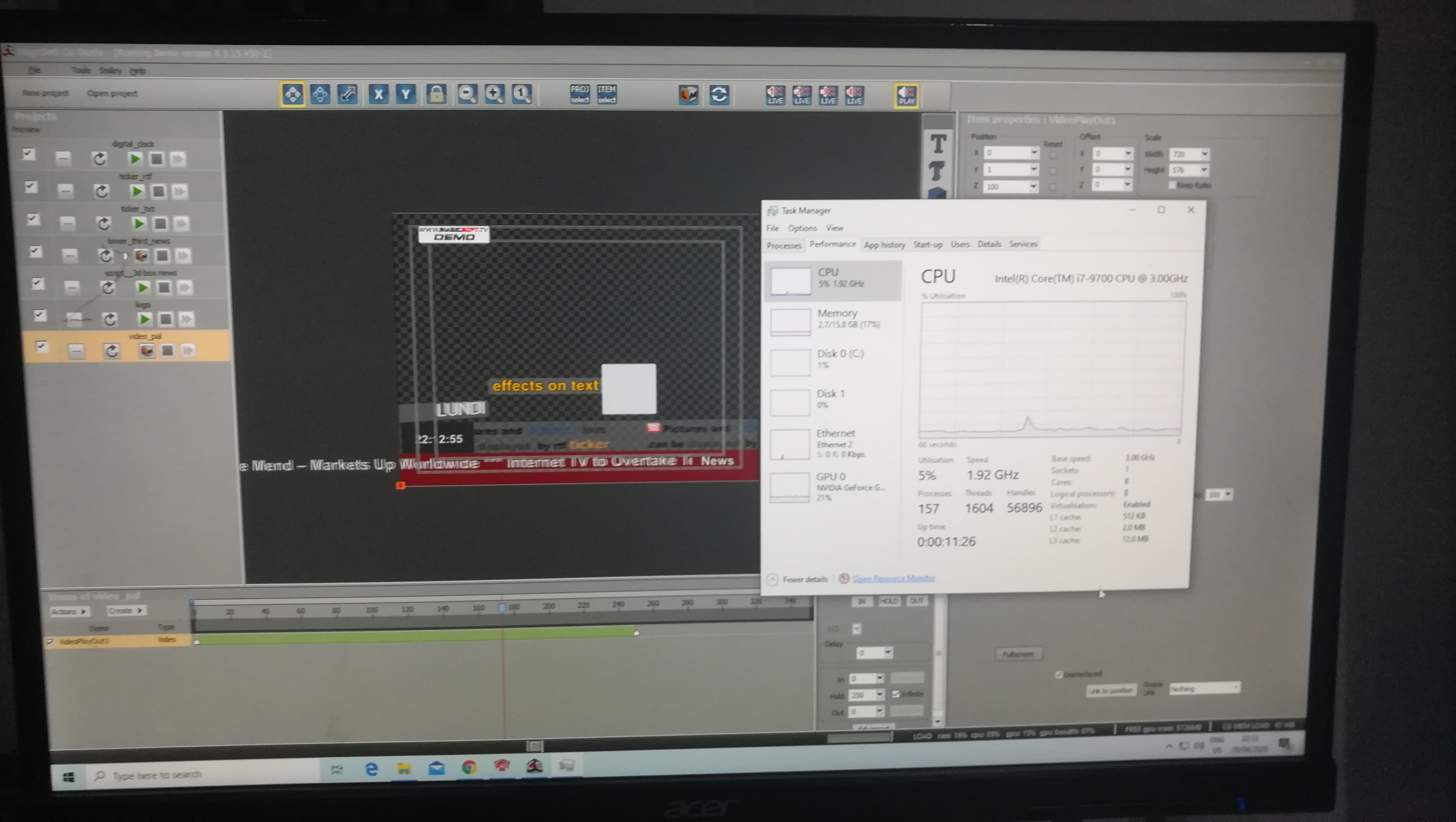Toggle the Infinite hold checkbox

coord(895,694)
